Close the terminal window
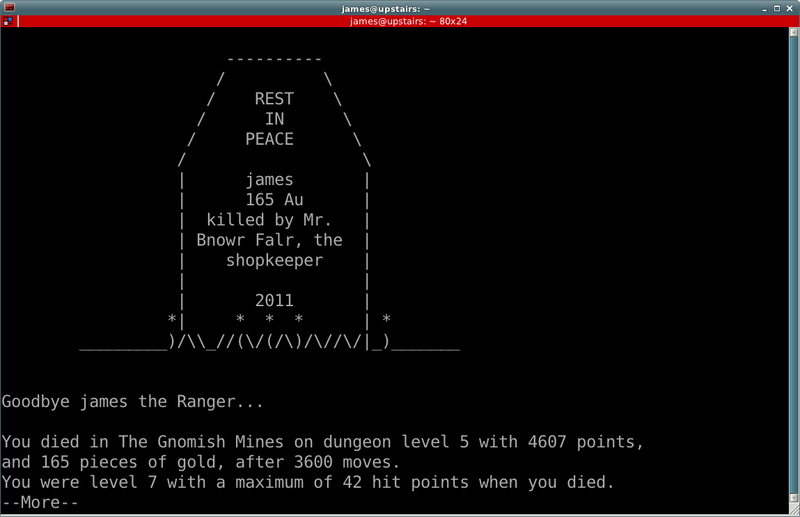This screenshot has width=800, height=517. [789, 8]
